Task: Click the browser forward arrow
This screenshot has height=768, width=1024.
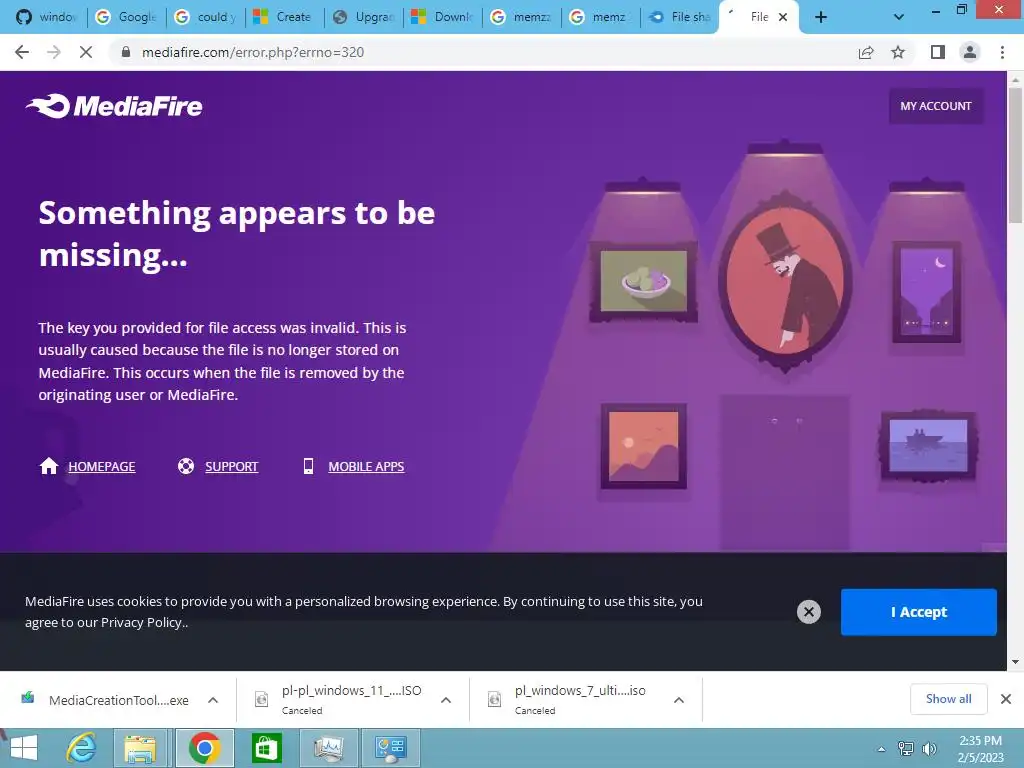Action: coord(54,52)
